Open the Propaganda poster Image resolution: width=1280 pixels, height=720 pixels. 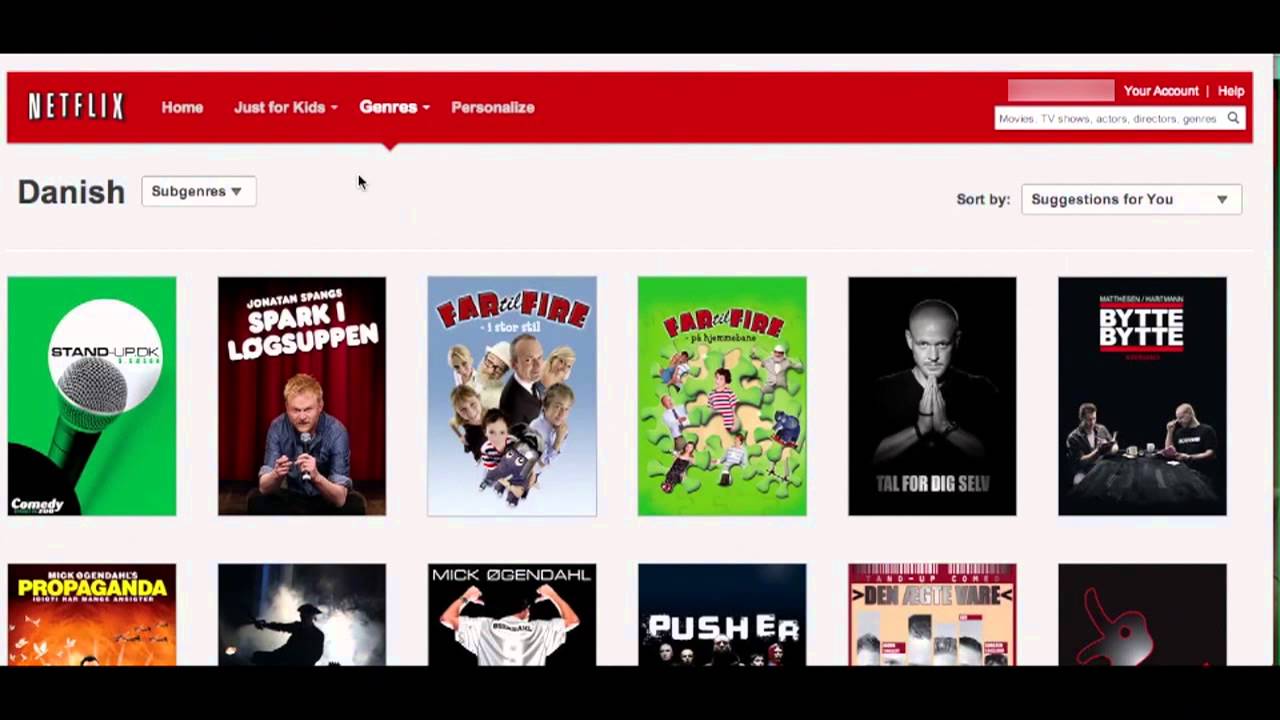coord(92,615)
